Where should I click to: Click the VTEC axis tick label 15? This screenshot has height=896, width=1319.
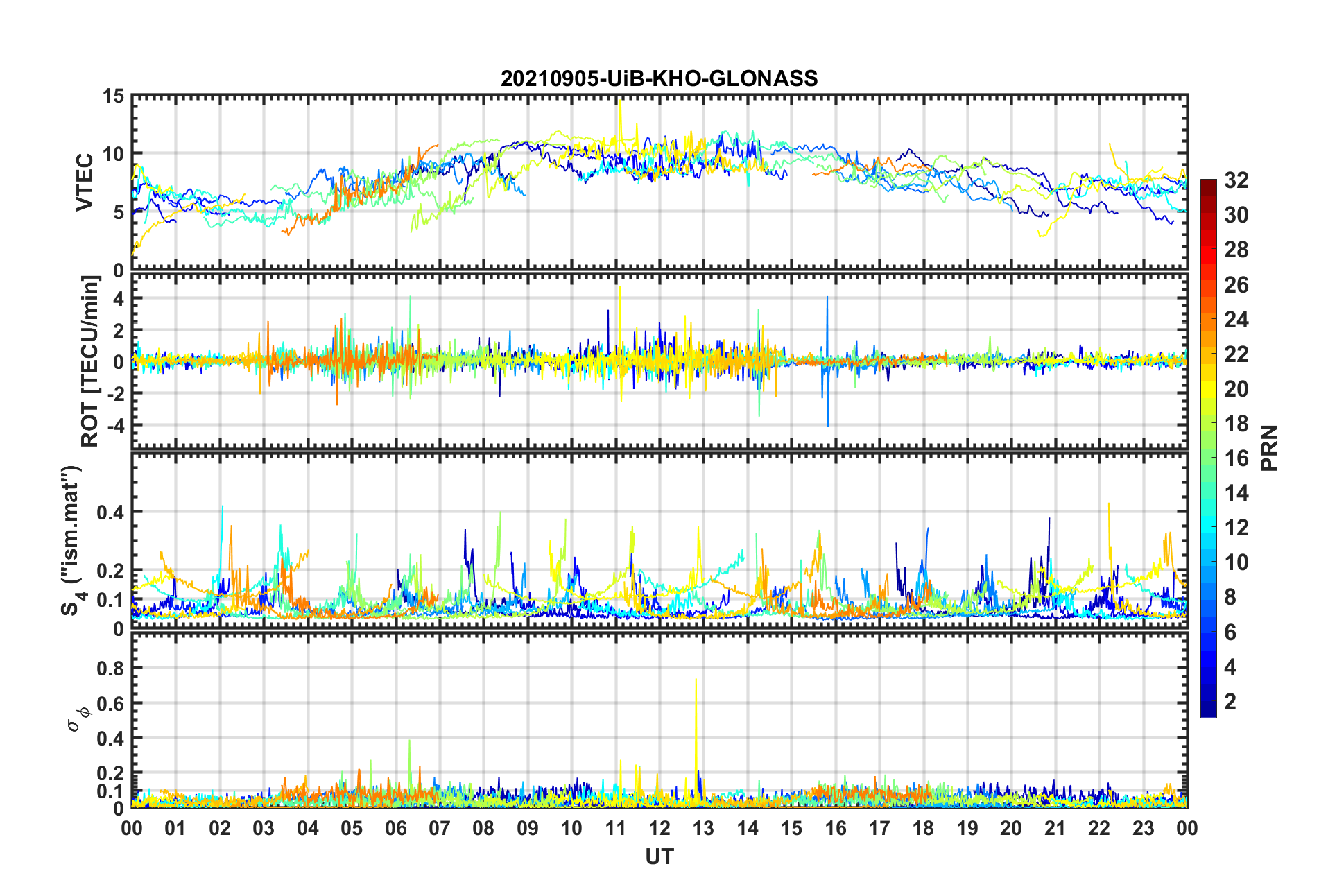pos(113,96)
